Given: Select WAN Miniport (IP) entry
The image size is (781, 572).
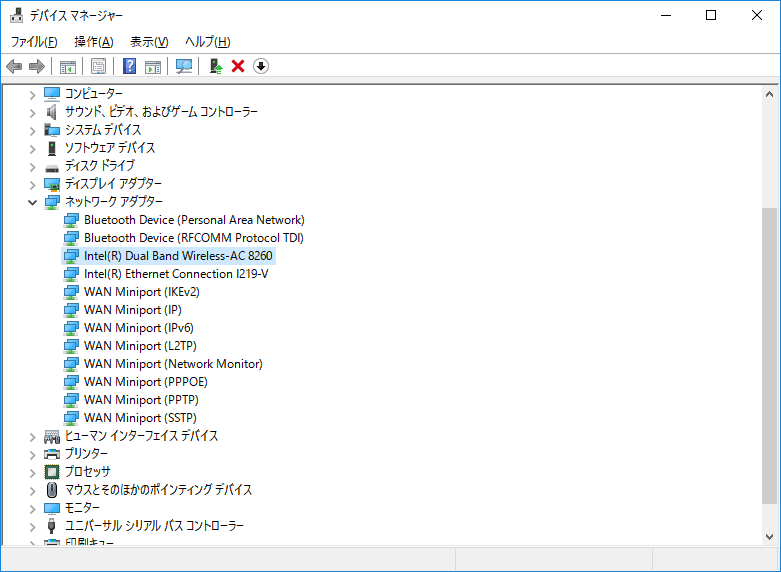Looking at the screenshot, I should [133, 310].
